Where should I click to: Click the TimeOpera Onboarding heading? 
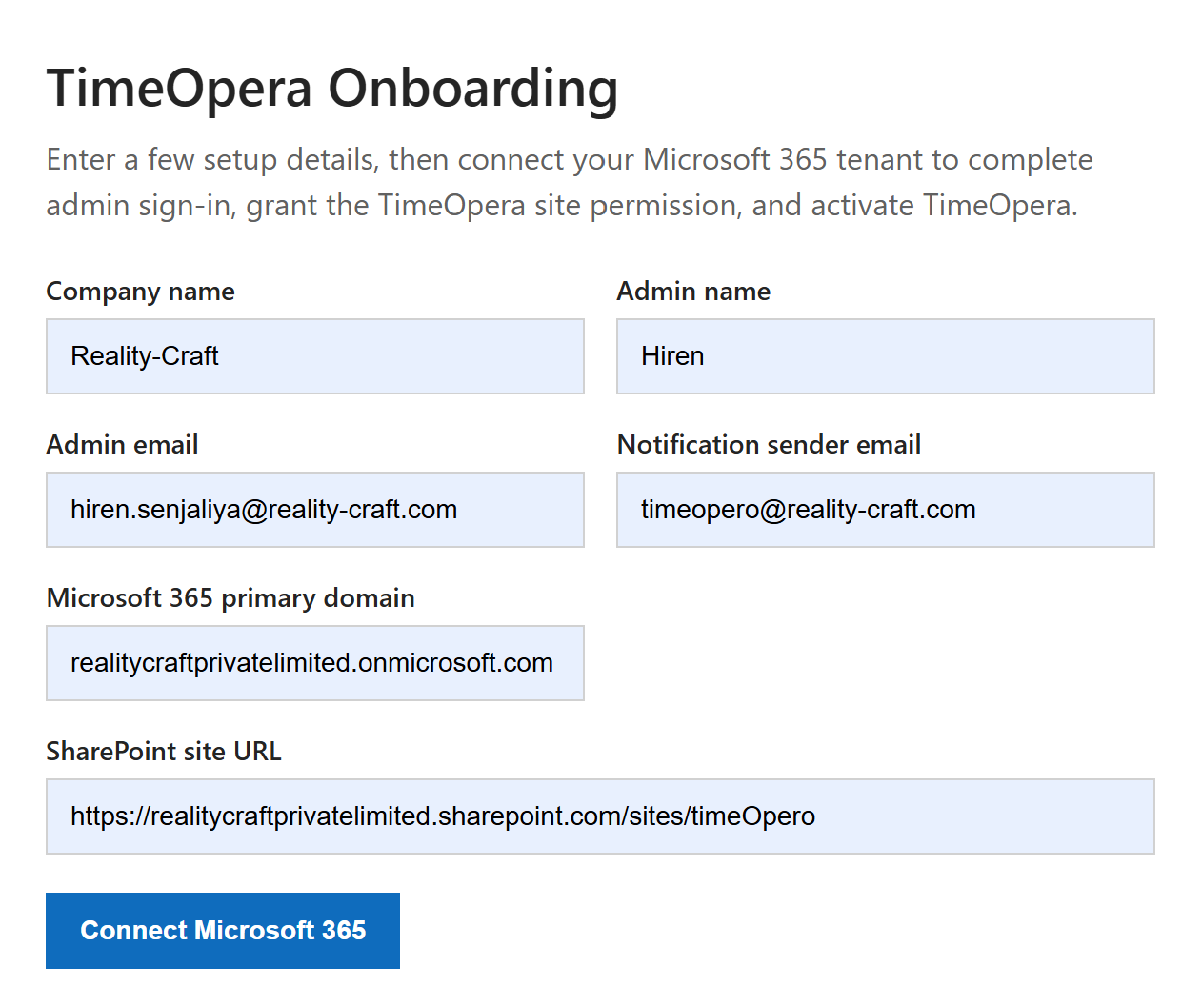(x=332, y=89)
